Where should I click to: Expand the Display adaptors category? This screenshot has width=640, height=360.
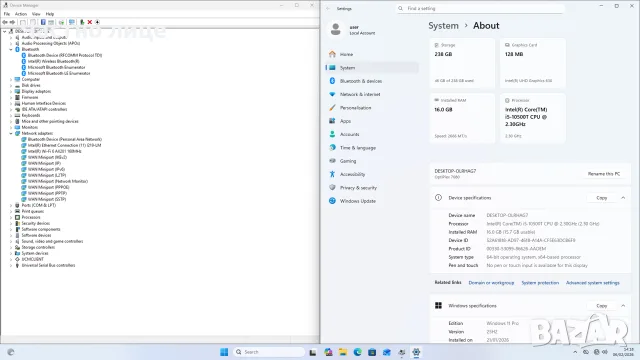[x=11, y=91]
